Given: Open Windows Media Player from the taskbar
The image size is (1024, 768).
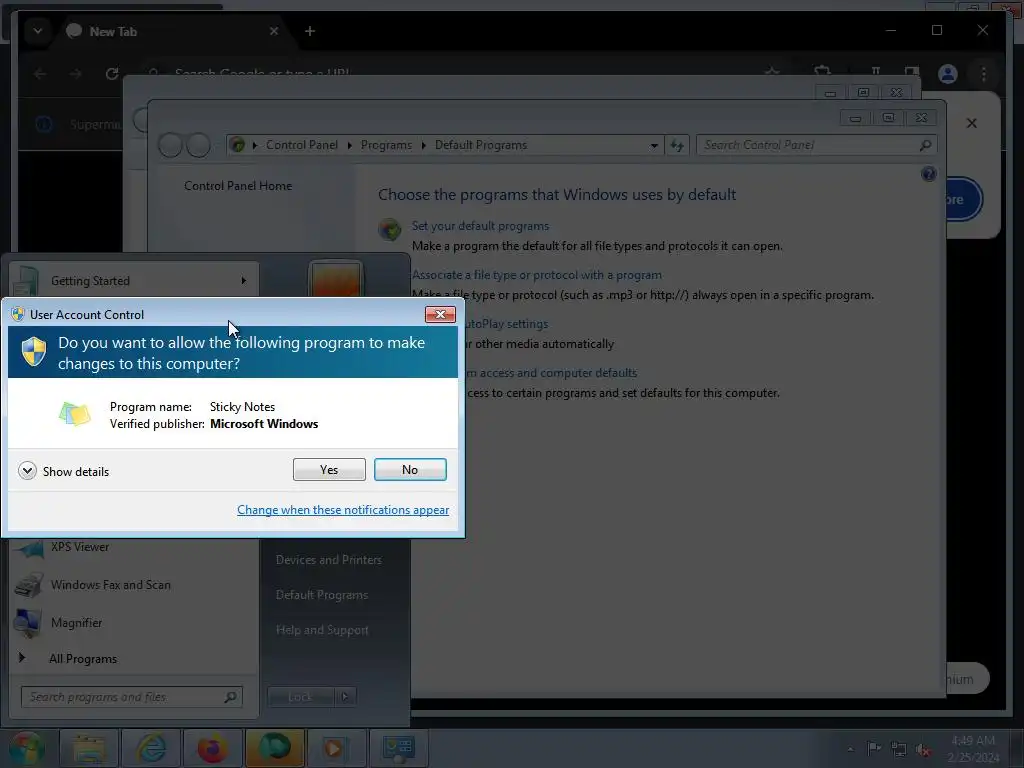Looking at the screenshot, I should pos(336,748).
